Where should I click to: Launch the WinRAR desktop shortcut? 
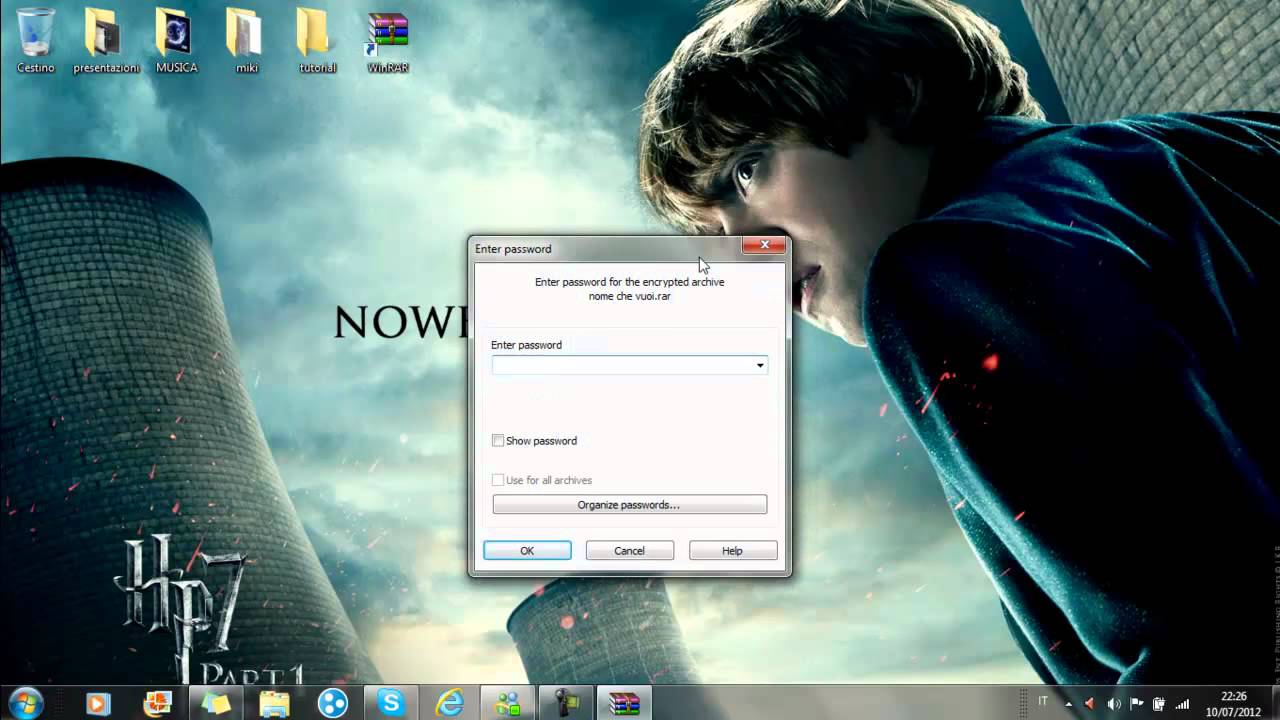point(388,40)
